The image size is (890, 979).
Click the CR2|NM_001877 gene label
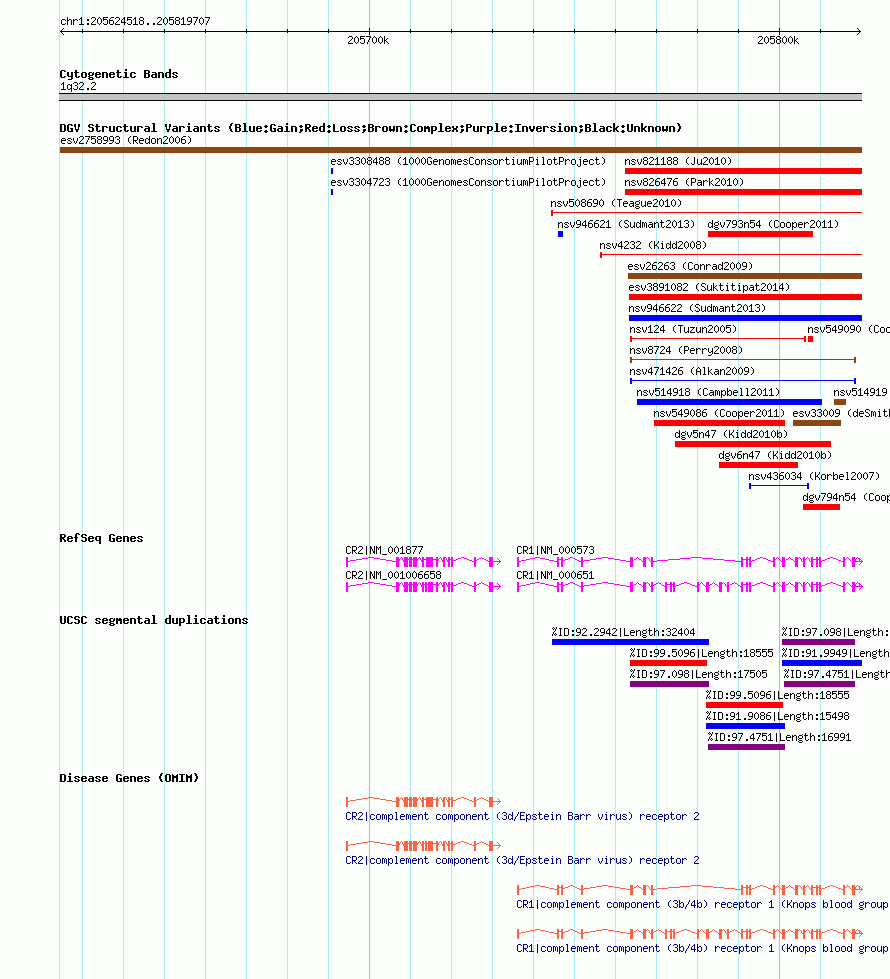click(x=384, y=550)
